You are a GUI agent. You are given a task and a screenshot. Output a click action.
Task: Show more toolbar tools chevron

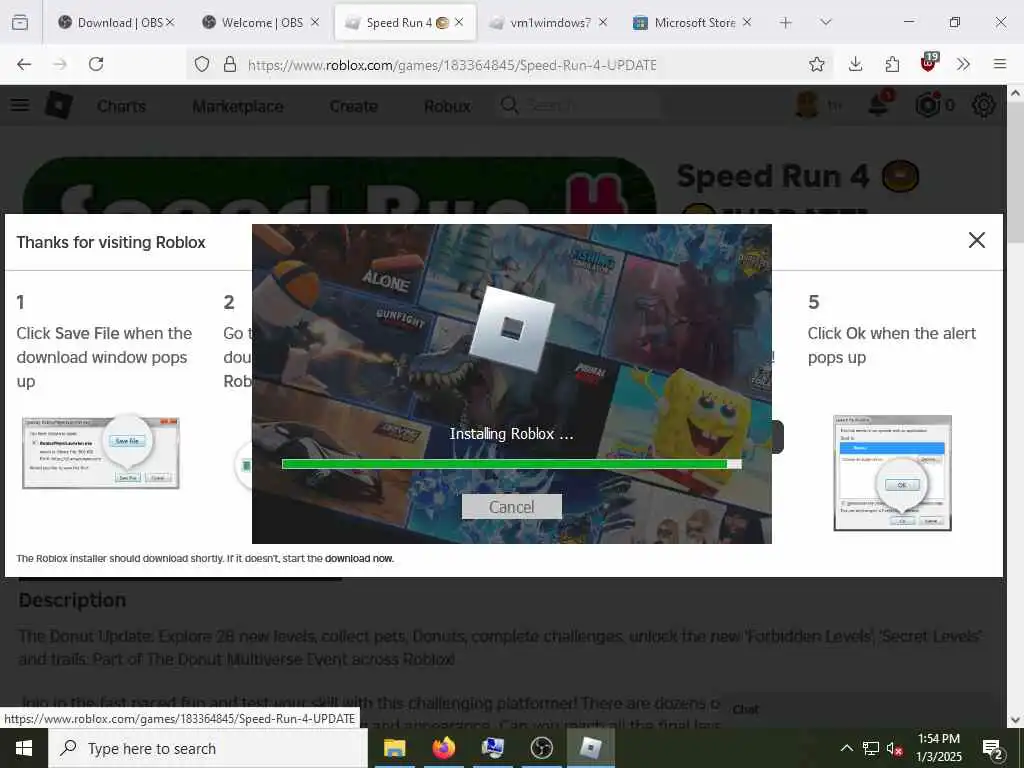(963, 64)
